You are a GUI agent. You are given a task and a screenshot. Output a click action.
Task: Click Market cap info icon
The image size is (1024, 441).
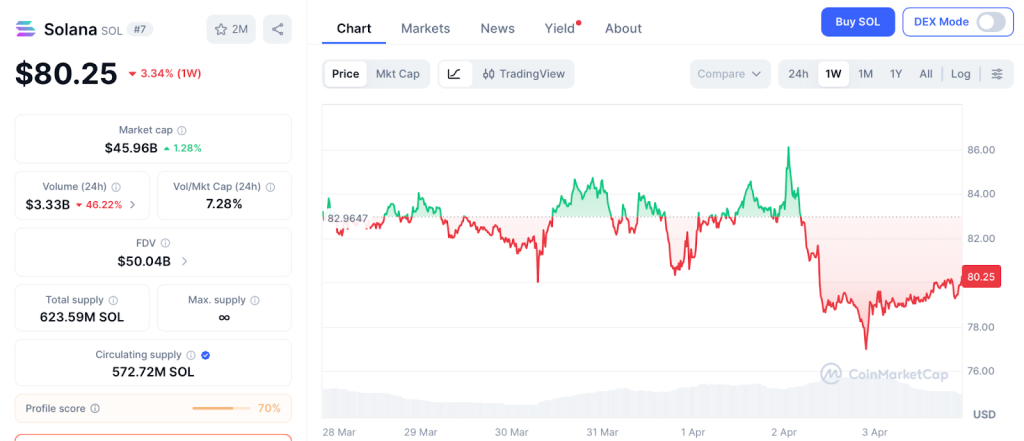[181, 130]
